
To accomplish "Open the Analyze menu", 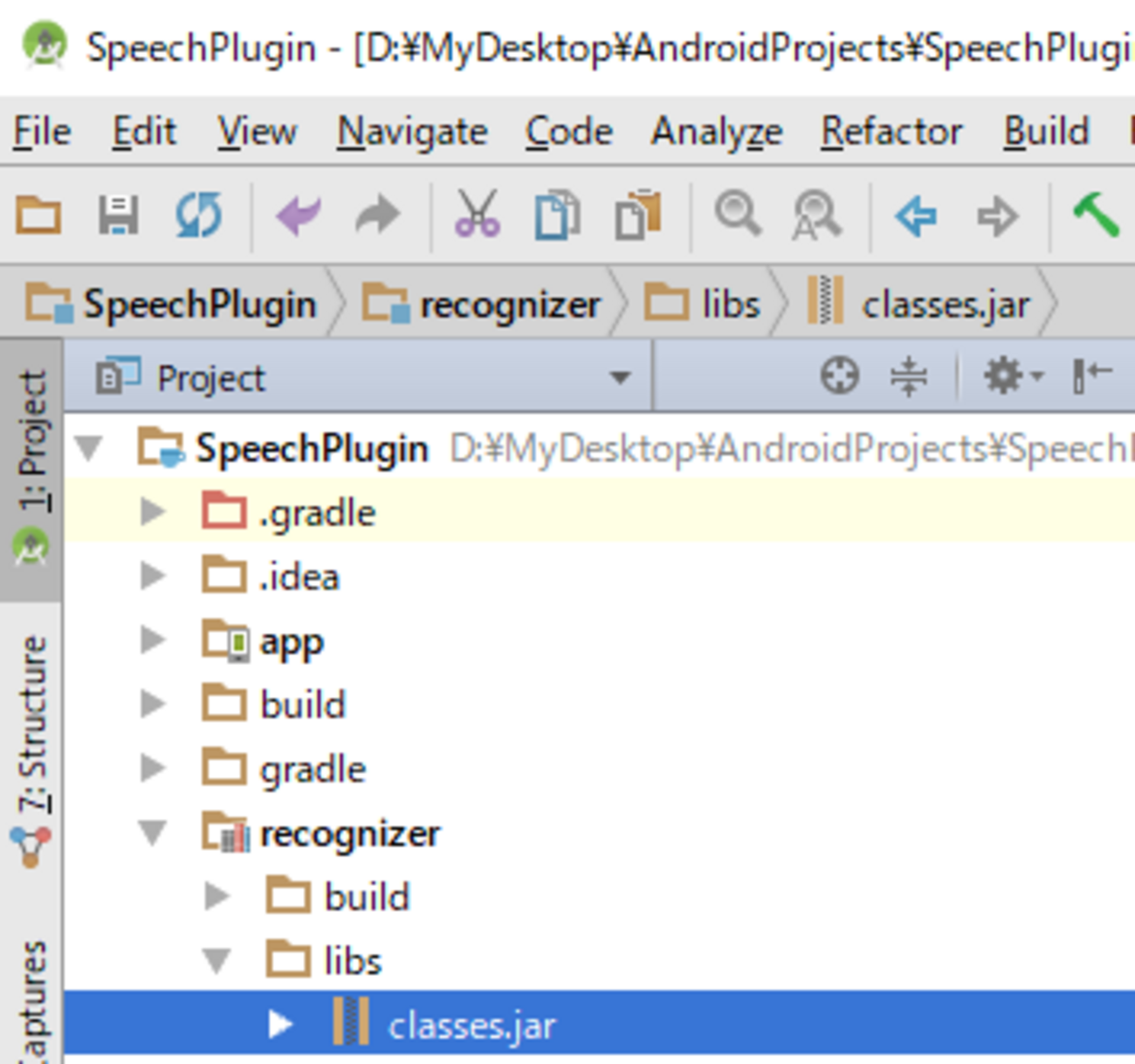I will tap(716, 132).
